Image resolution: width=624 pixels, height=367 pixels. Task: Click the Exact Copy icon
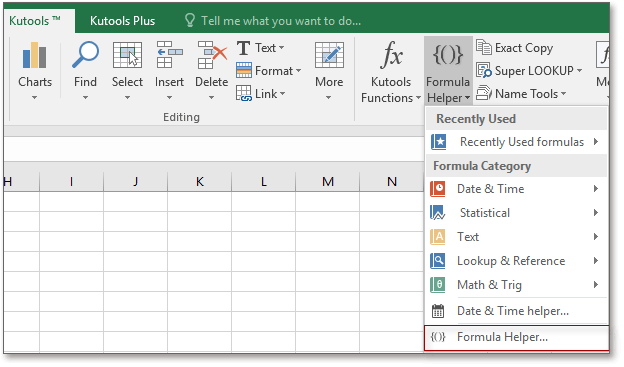click(484, 47)
